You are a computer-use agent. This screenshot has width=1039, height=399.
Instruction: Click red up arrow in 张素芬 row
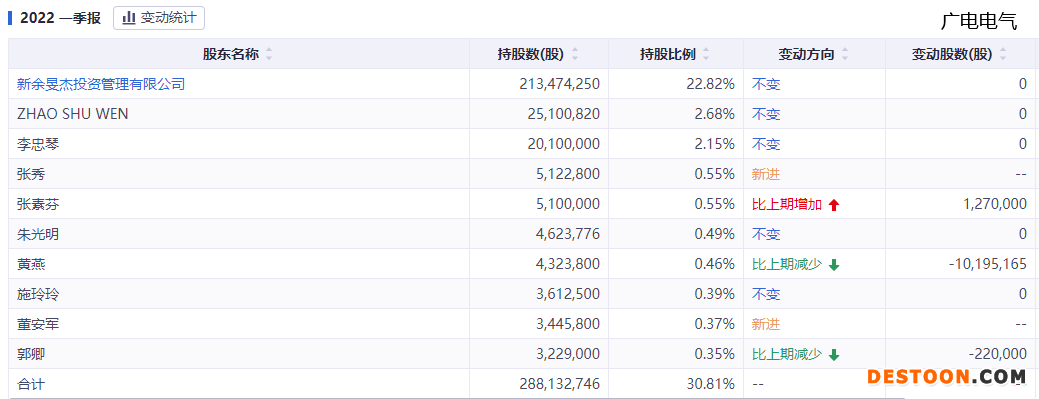pyautogui.click(x=834, y=205)
